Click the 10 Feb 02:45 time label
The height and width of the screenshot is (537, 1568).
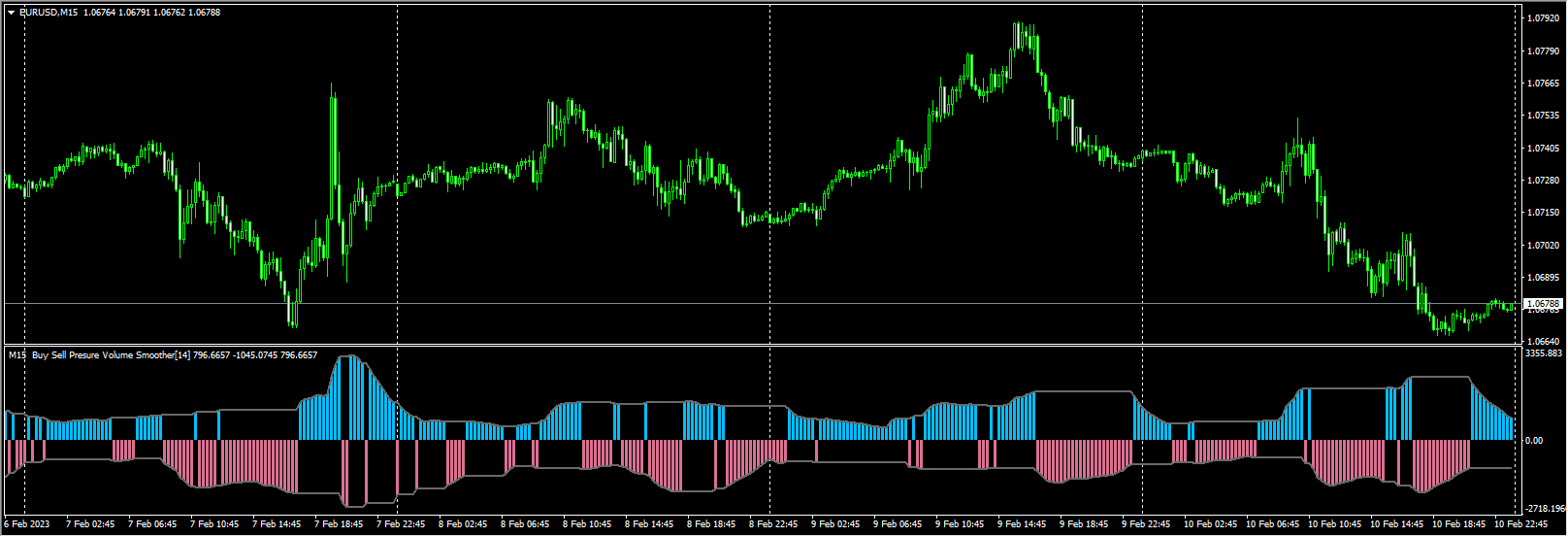(1210, 524)
